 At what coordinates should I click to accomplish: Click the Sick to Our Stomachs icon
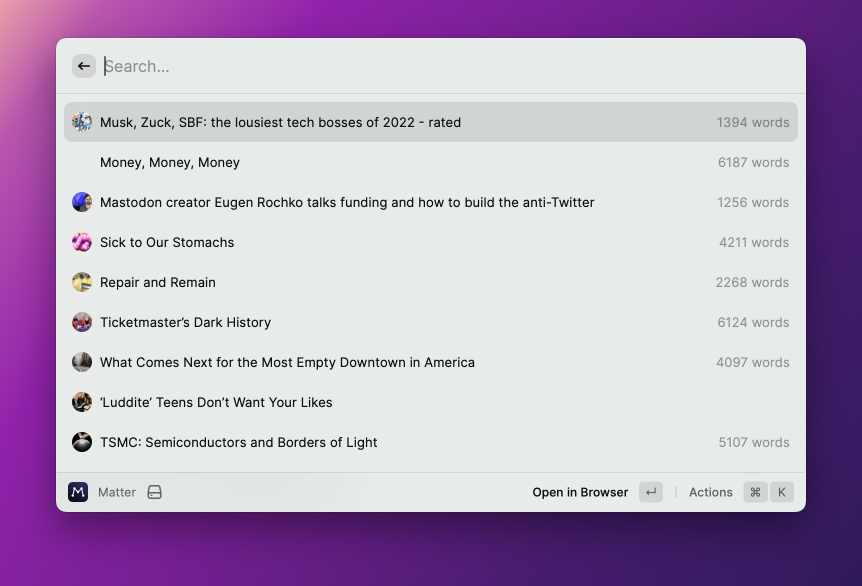click(82, 242)
